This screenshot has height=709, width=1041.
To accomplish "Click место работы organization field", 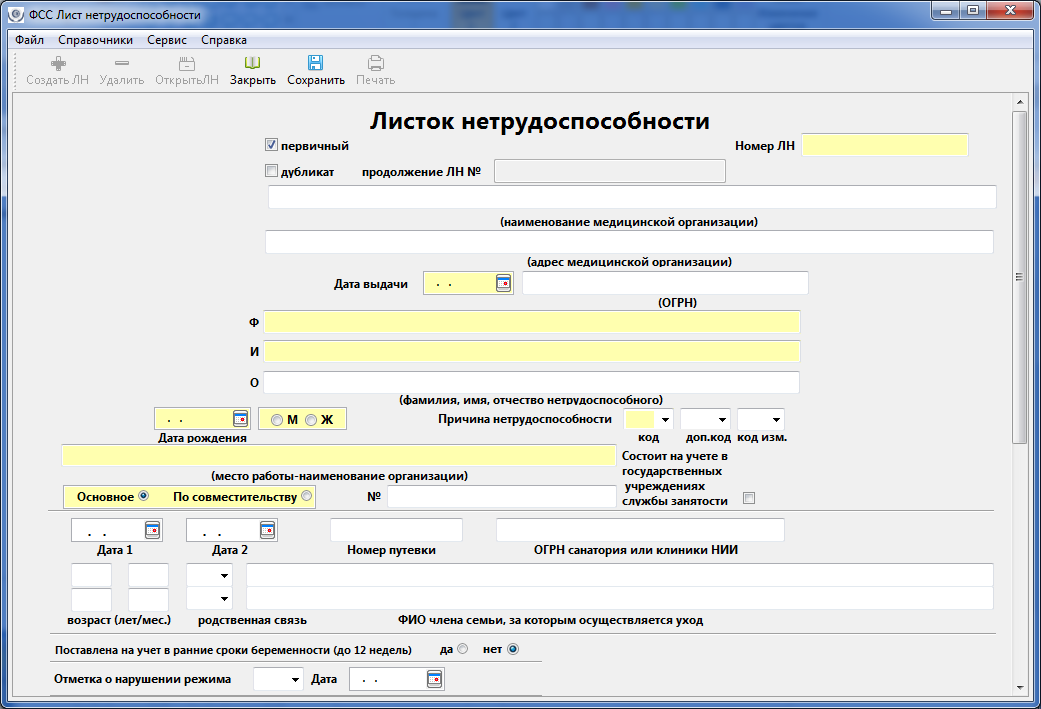I will (x=339, y=455).
